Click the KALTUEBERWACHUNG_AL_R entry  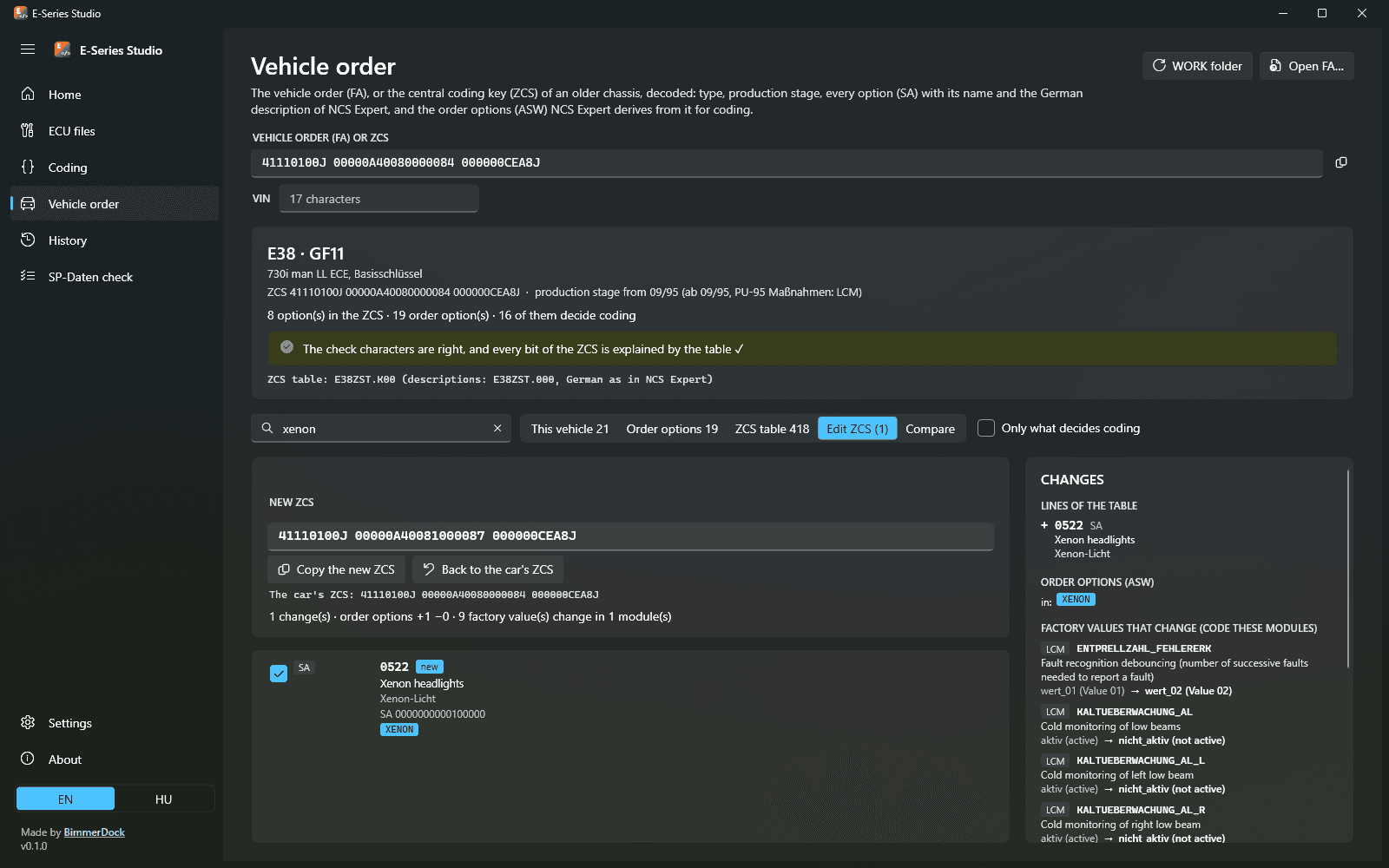coord(1141,810)
